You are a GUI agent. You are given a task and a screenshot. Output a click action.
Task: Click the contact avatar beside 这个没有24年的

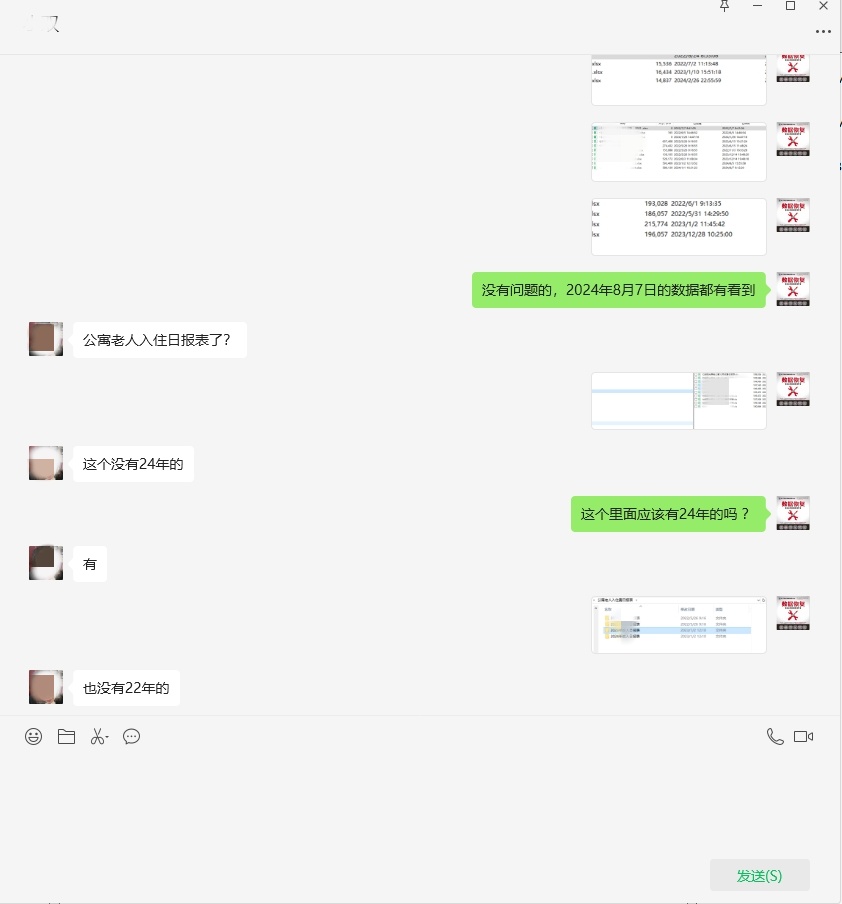point(46,463)
